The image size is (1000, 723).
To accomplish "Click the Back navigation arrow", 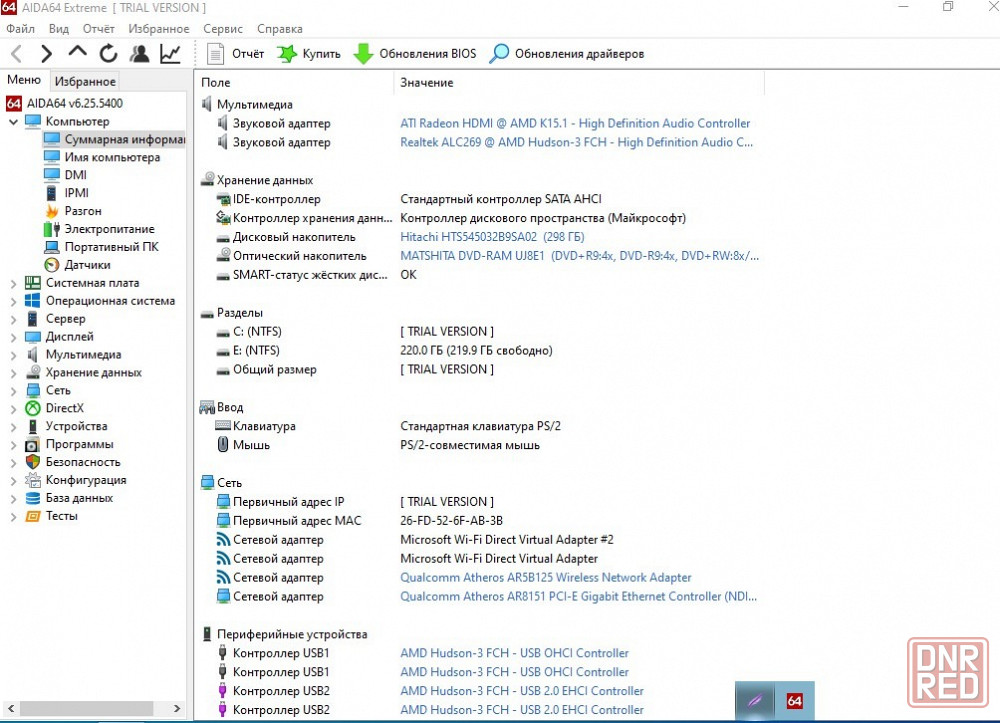I will 16,53.
